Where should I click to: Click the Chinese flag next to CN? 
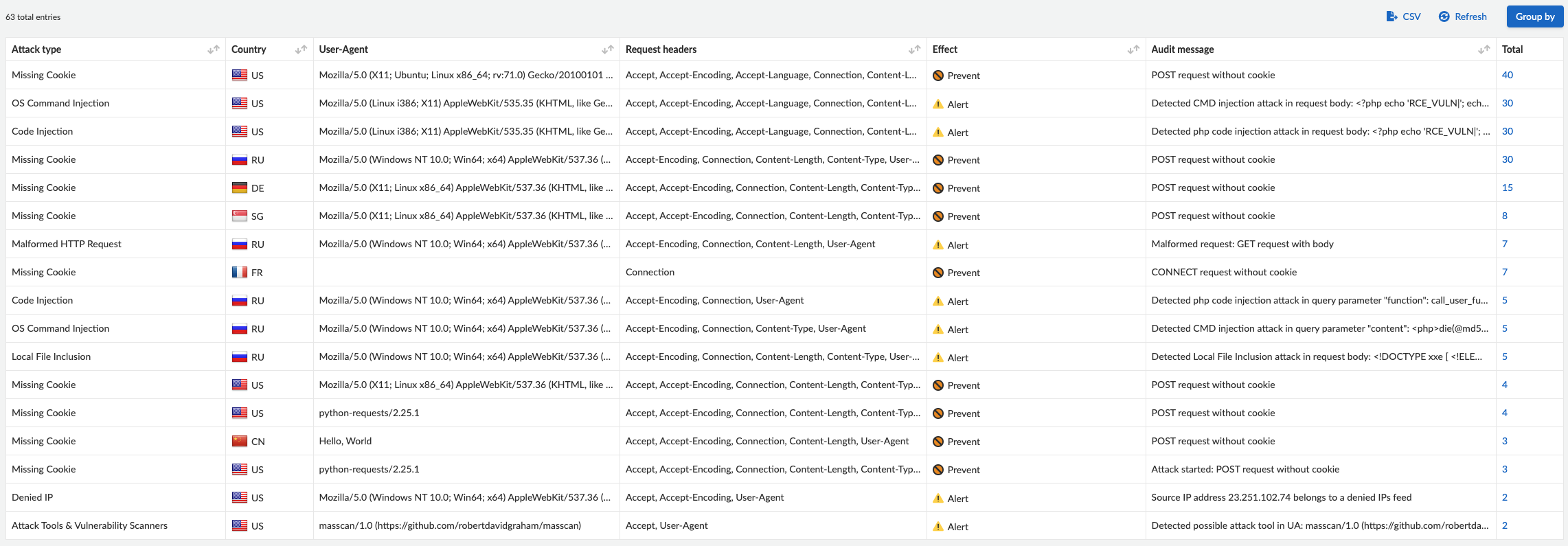[x=240, y=442]
